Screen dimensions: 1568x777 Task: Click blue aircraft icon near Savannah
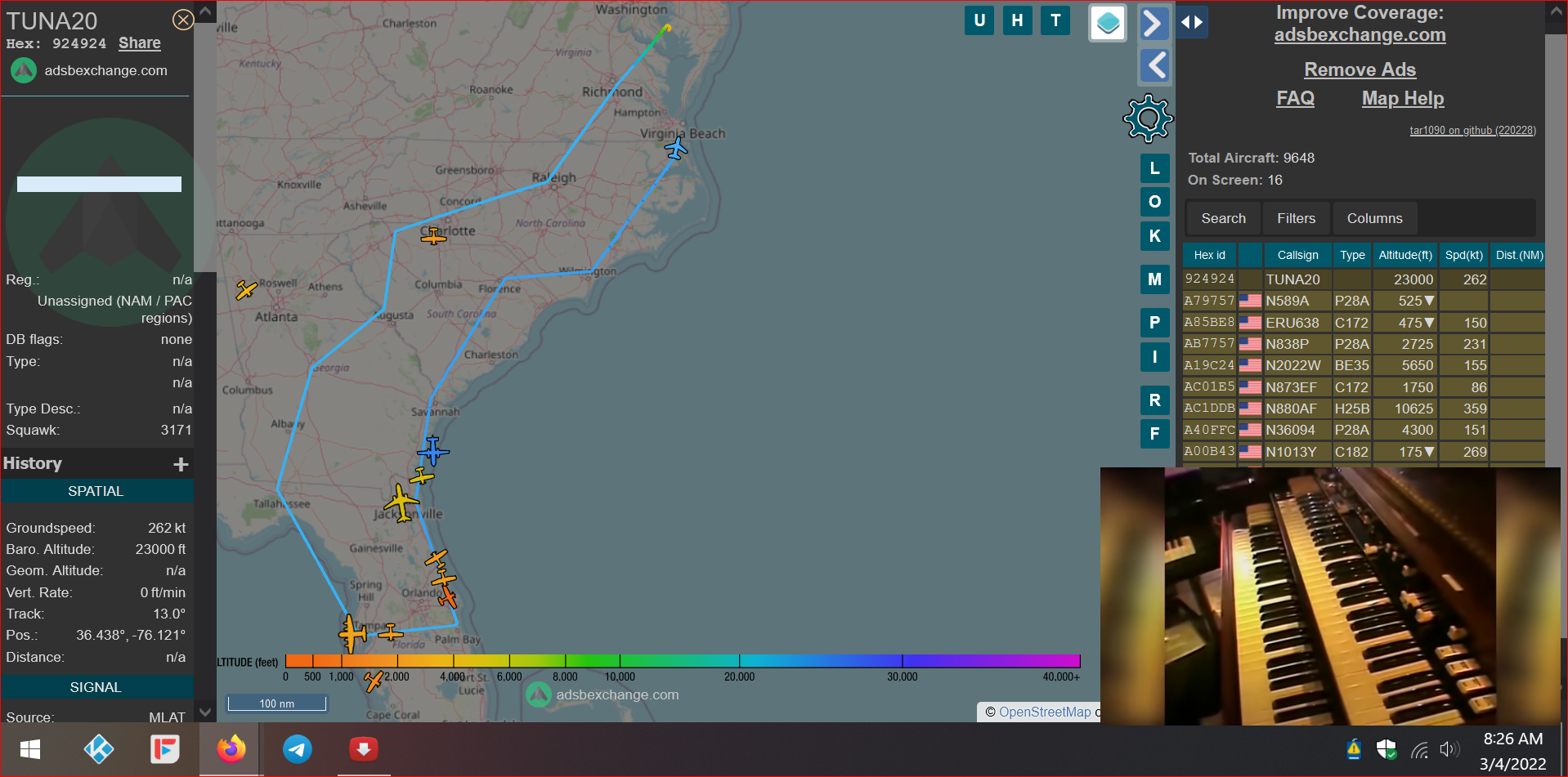tap(432, 450)
